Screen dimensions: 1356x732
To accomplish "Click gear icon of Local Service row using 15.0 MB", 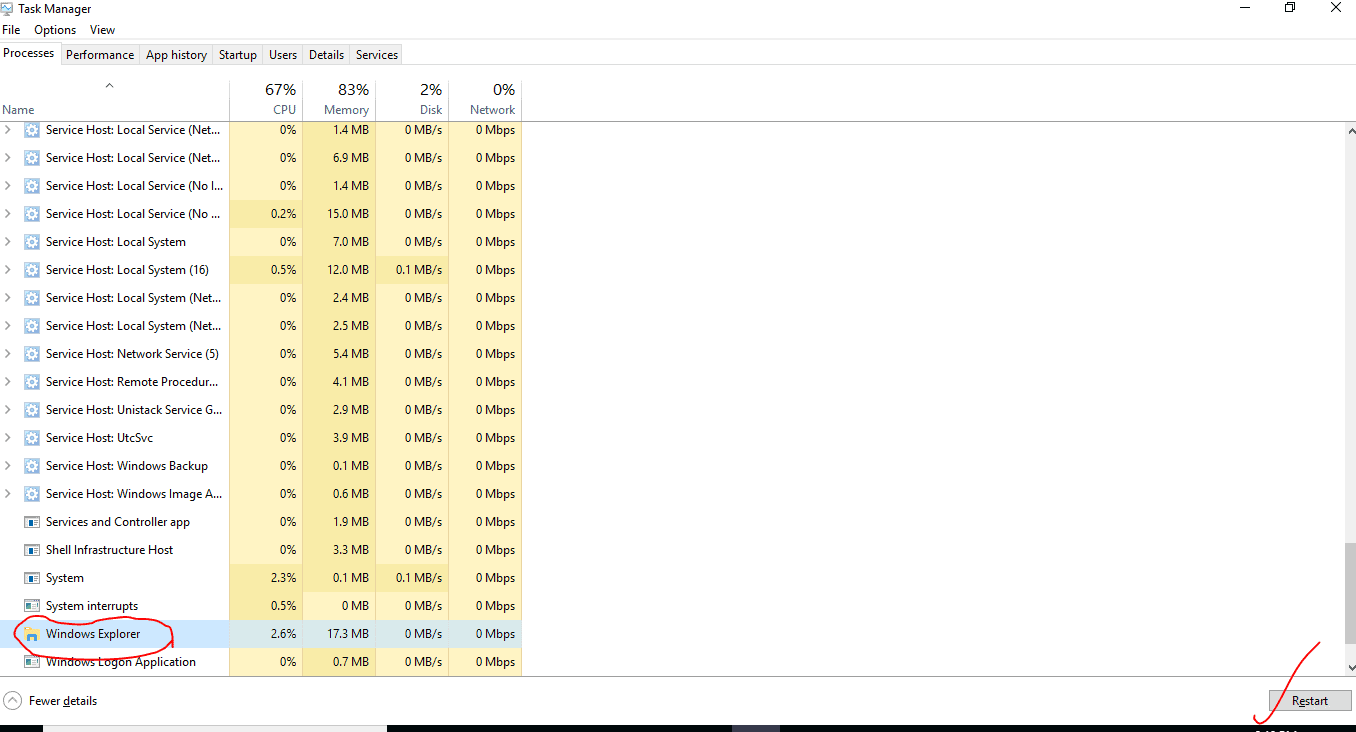I will pyautogui.click(x=31, y=214).
